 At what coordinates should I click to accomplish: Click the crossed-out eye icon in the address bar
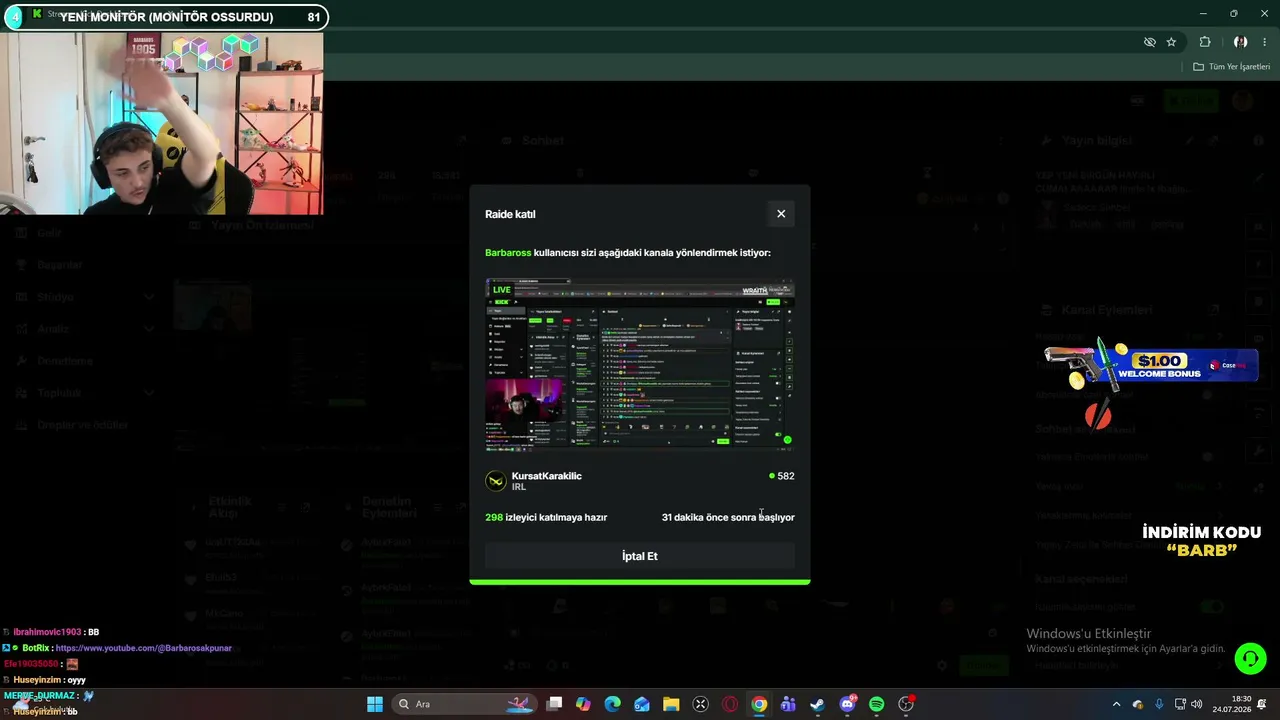pos(1150,42)
